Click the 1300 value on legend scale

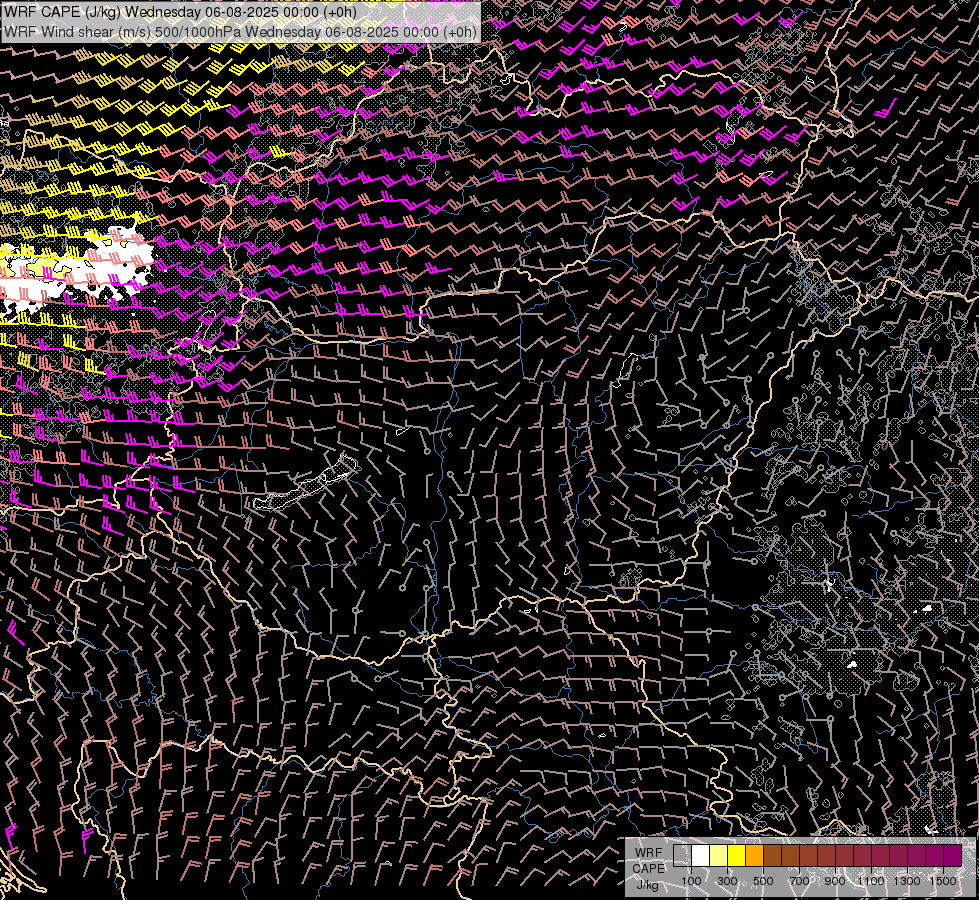907,881
